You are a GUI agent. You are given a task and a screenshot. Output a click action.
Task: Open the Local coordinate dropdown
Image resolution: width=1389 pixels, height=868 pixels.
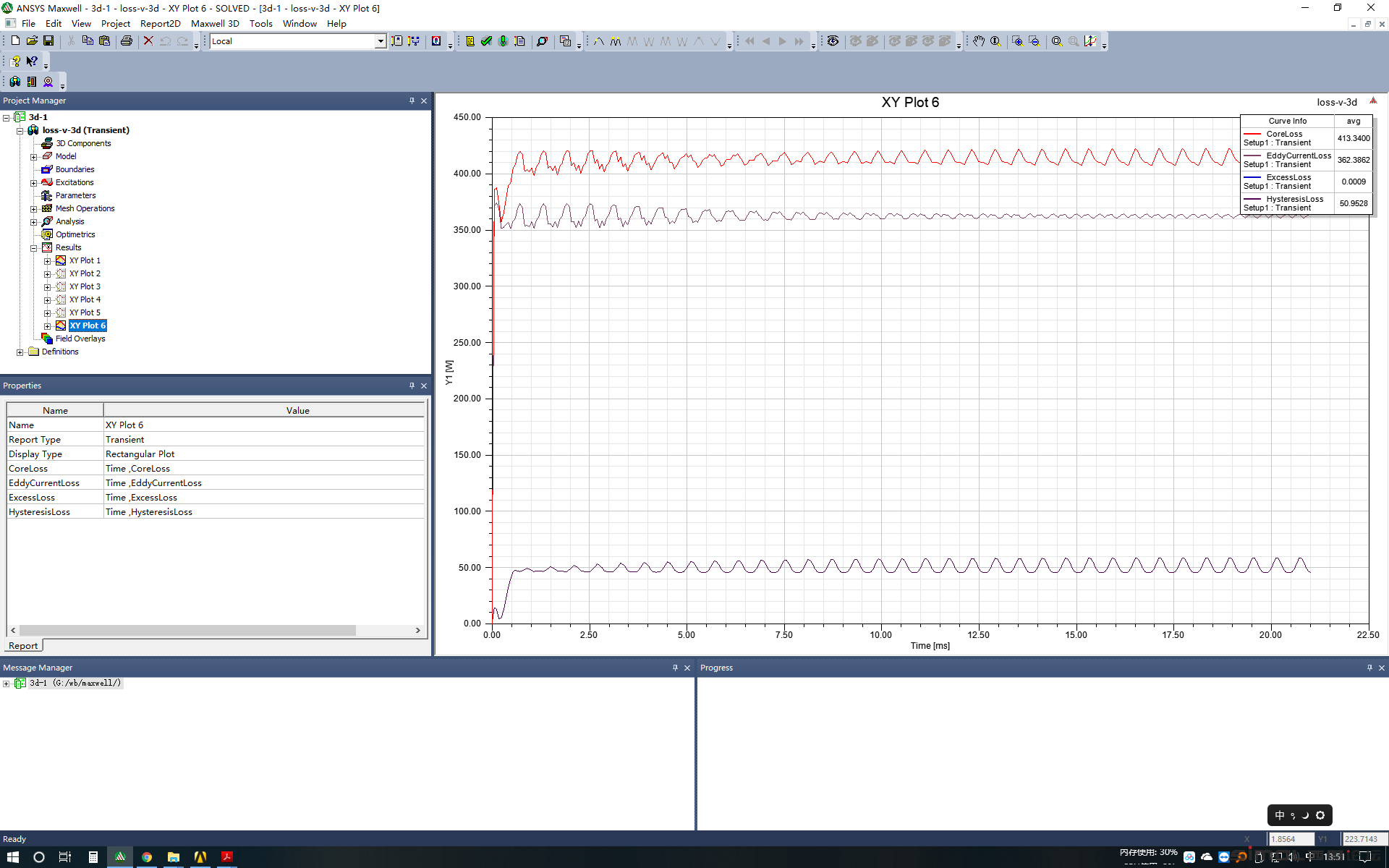pyautogui.click(x=381, y=41)
